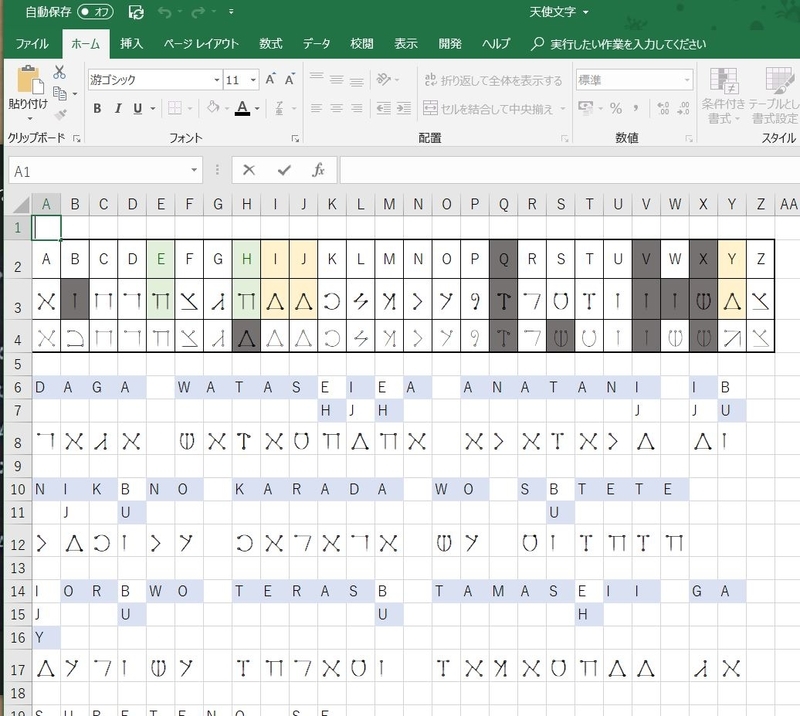Viewport: 800px width, 716px height.
Task: Switch to the ページレイアウト tab
Action: coord(201,44)
